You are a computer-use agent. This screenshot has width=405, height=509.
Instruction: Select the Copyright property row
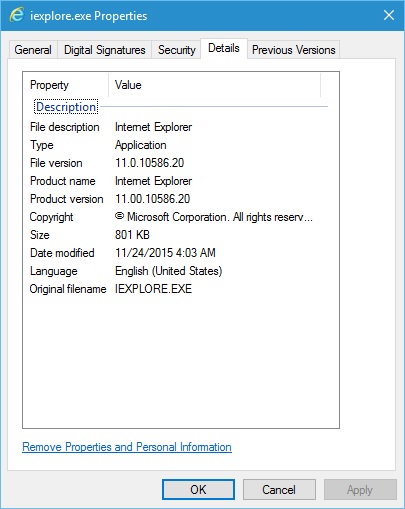[x=179, y=217]
